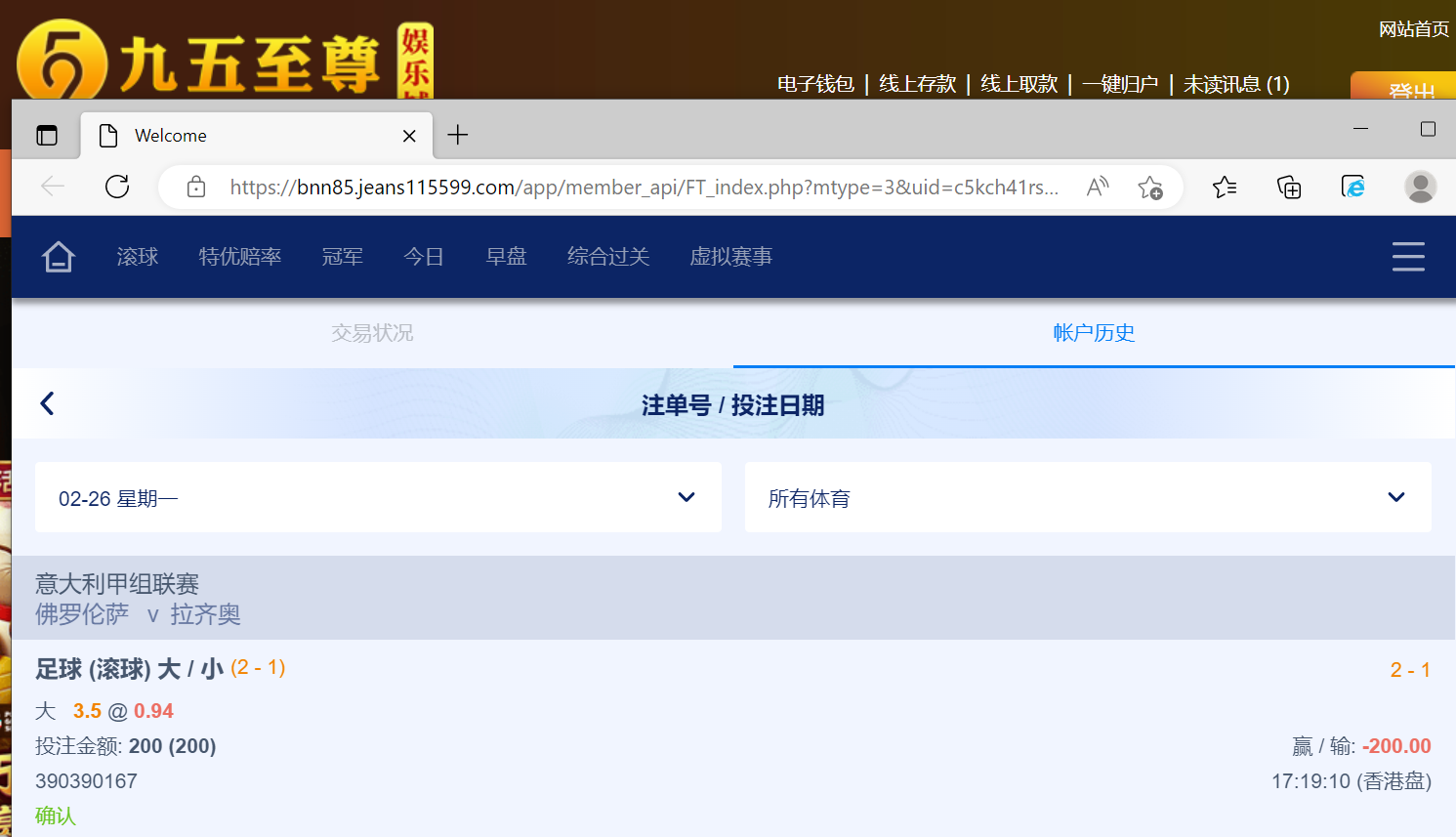
Task: Expand the 所有体育 sports dropdown
Action: coord(1088,497)
